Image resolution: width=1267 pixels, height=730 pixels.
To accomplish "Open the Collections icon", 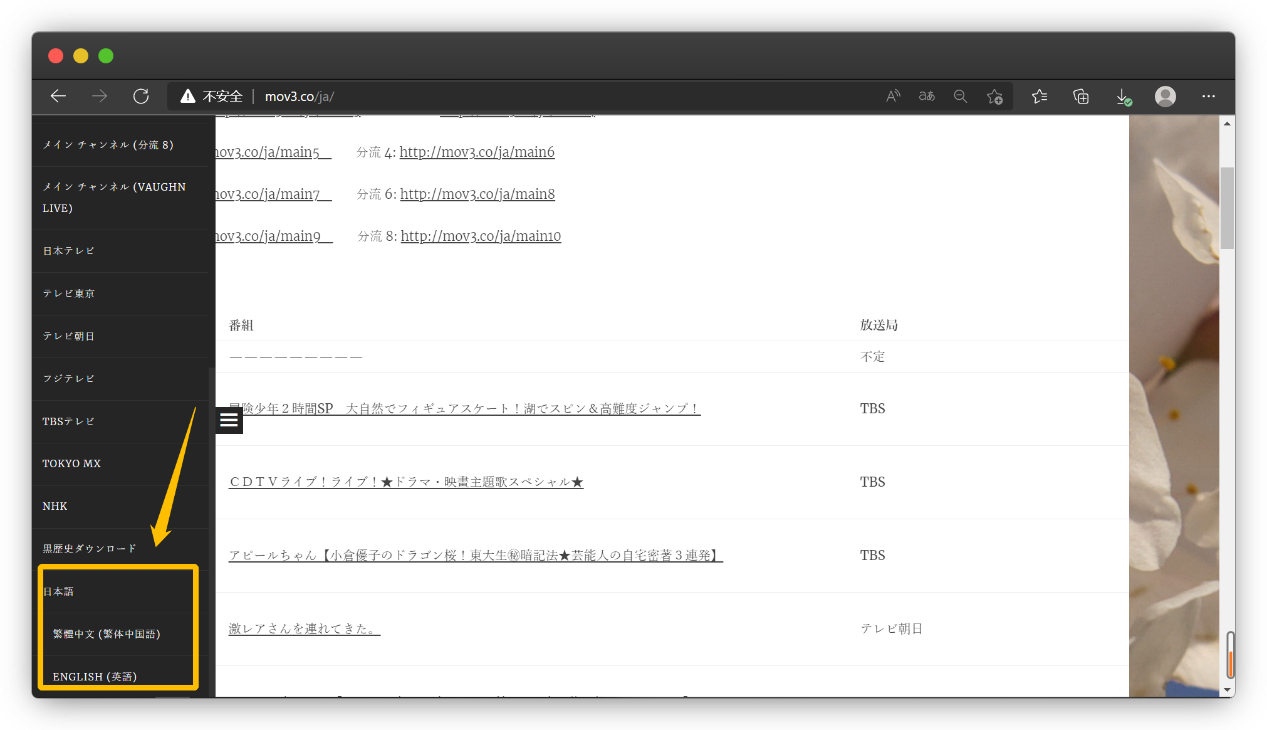I will coord(1081,96).
